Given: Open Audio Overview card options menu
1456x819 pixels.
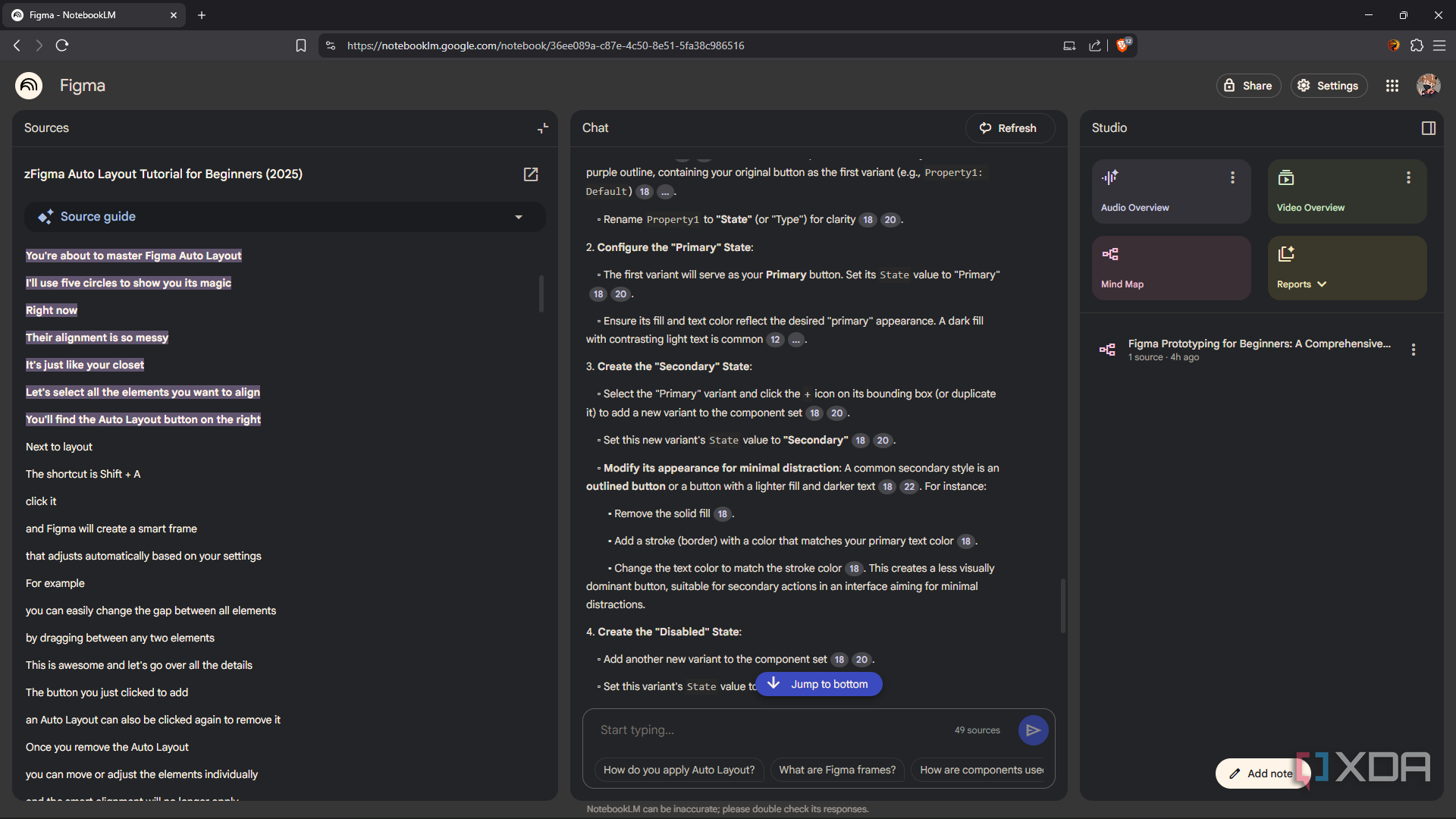Looking at the screenshot, I should 1232,177.
